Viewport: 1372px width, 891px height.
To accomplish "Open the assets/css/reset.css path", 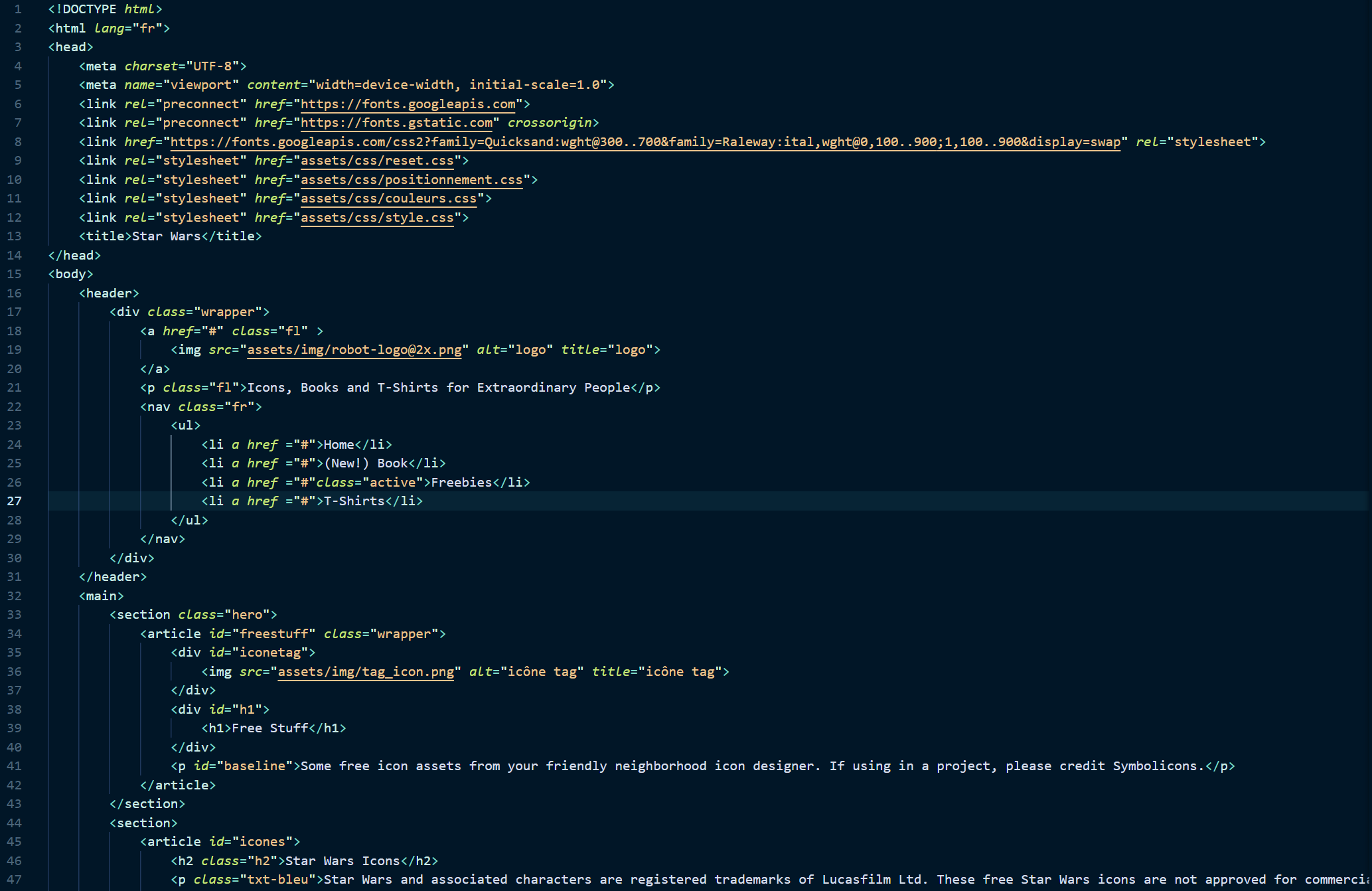I will tap(377, 161).
